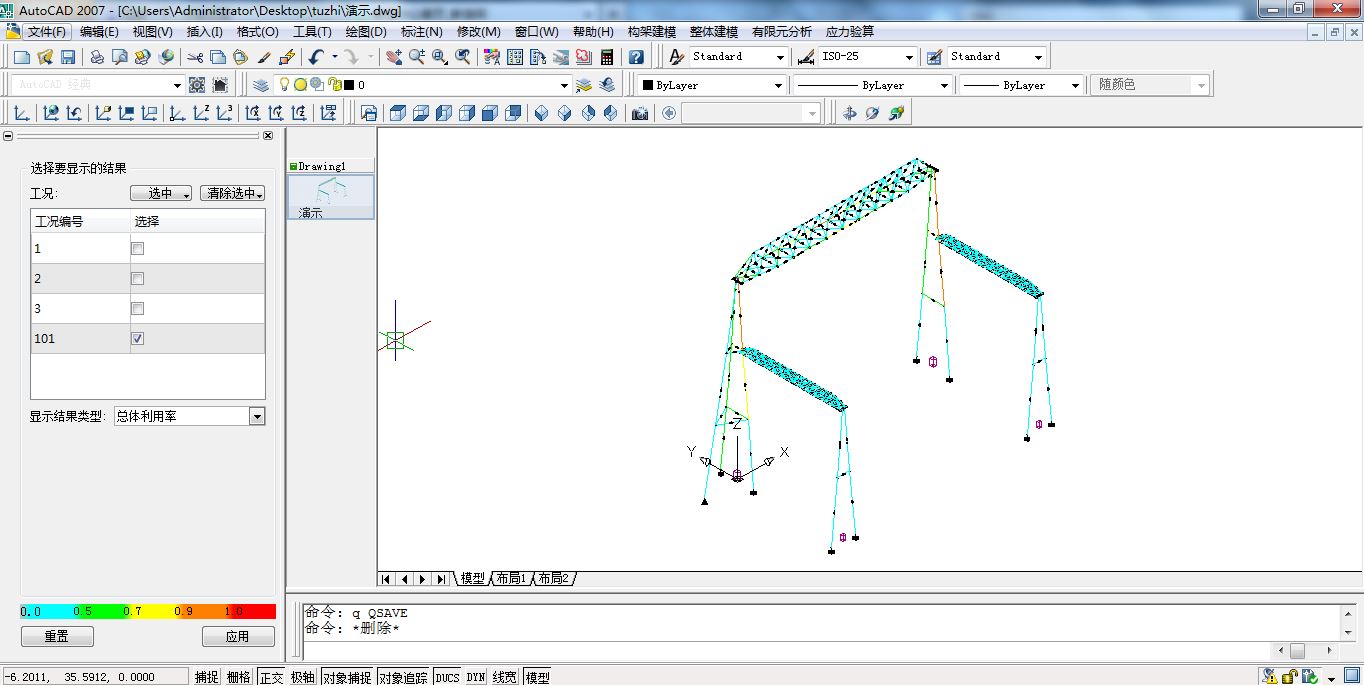Click the Undo arrow icon
The width and height of the screenshot is (1364, 686).
click(x=316, y=57)
